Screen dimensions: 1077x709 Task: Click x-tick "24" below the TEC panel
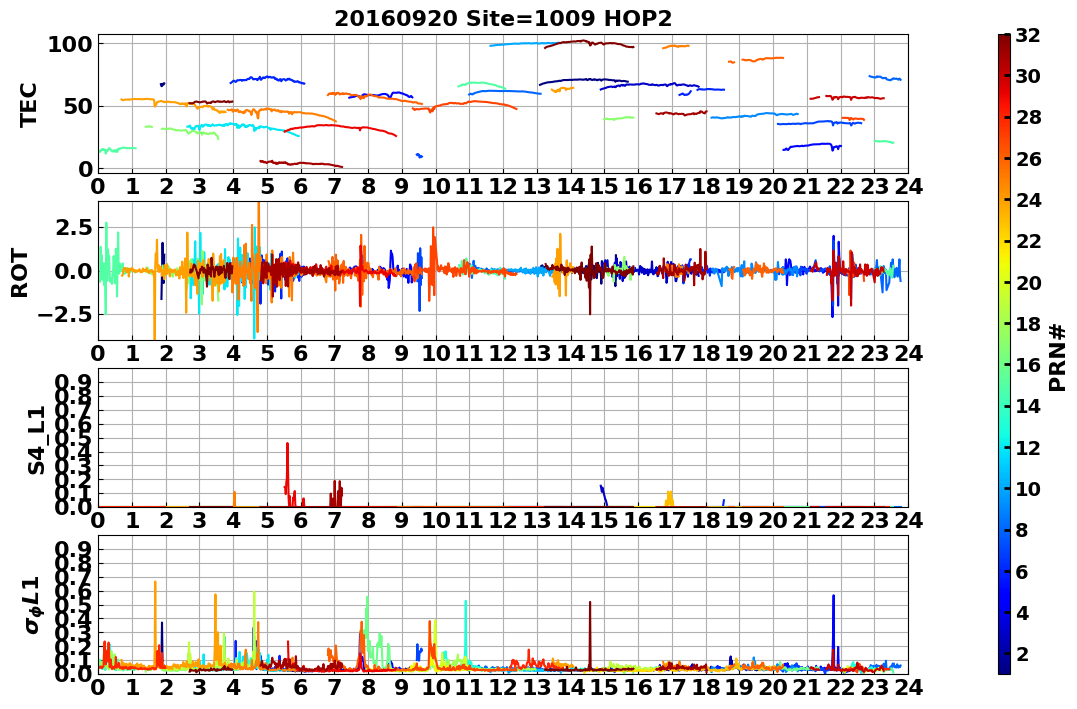(x=909, y=186)
